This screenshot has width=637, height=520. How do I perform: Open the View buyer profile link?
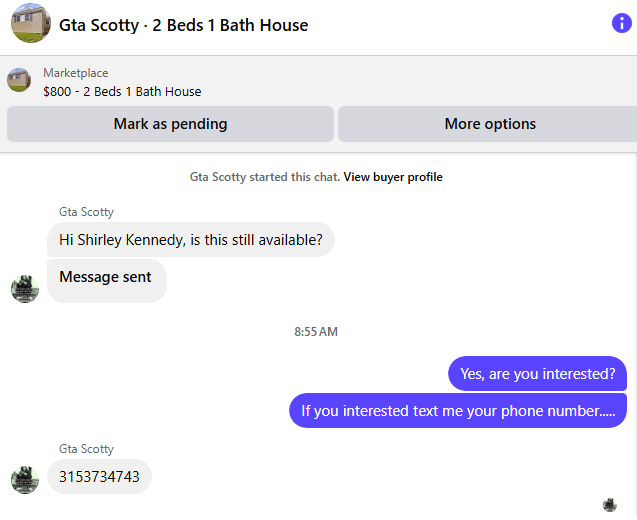(392, 177)
